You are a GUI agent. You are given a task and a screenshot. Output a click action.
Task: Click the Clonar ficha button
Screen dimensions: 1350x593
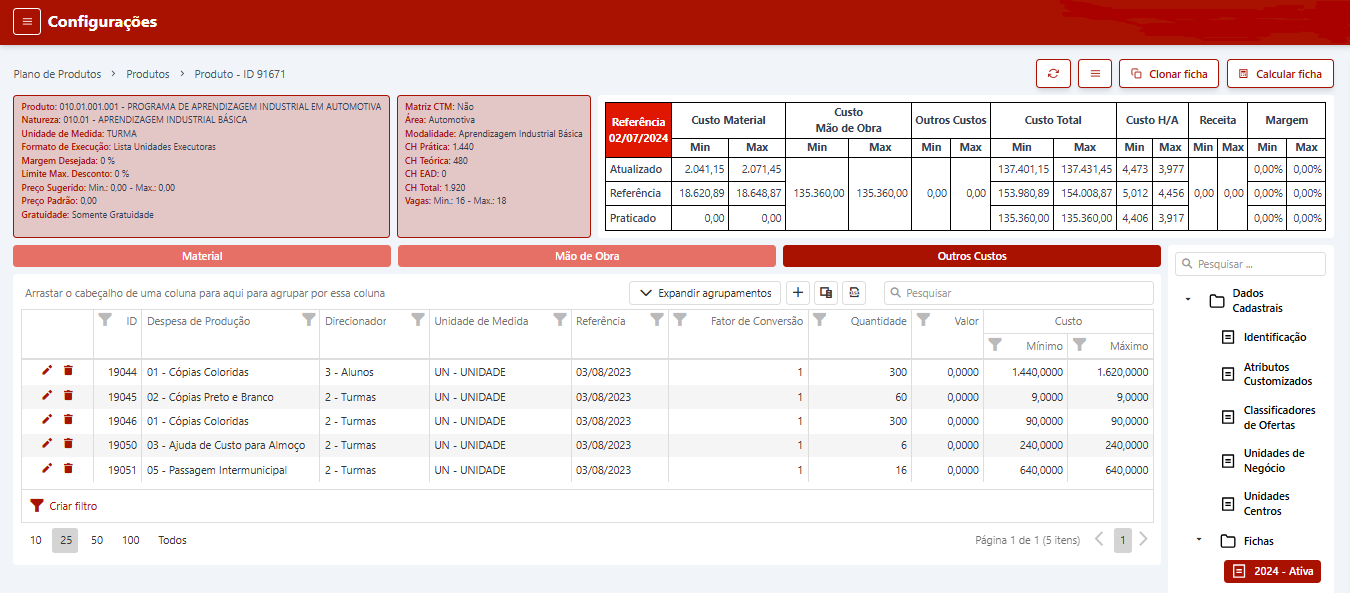[1168, 74]
